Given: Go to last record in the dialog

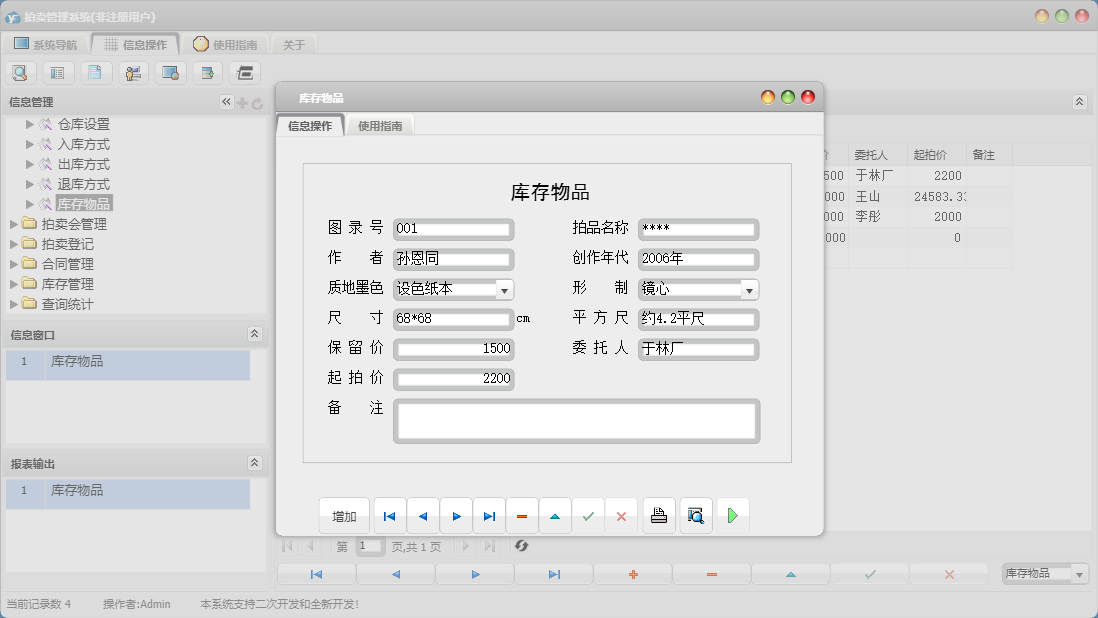Looking at the screenshot, I should coord(489,516).
